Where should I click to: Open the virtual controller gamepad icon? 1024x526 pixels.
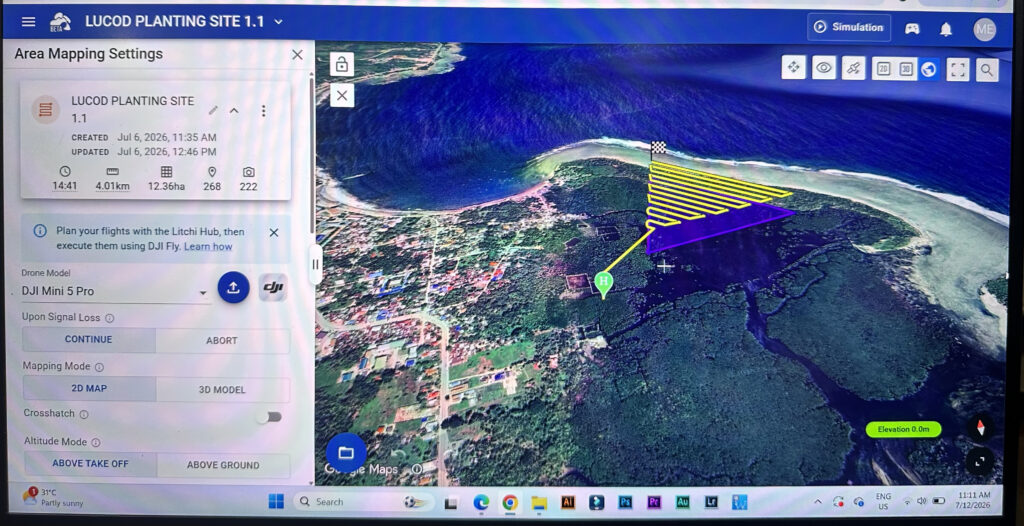click(x=912, y=29)
